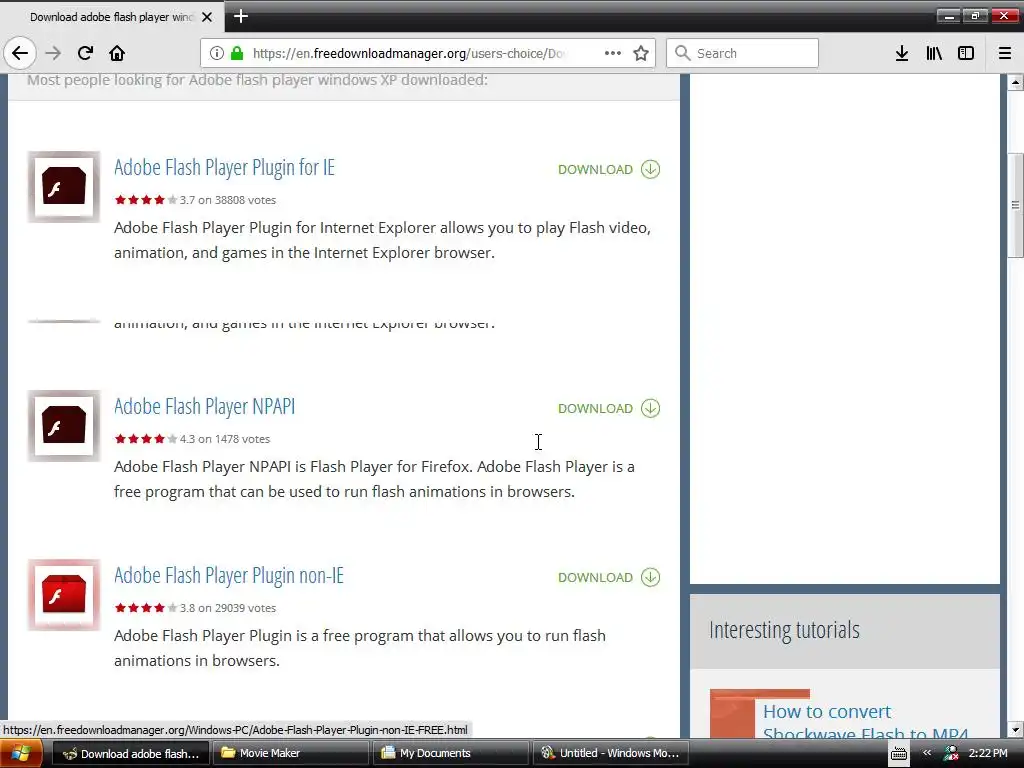1024x768 pixels.
Task: Click Download adobe flash taskbar button
Action: pyautogui.click(x=131, y=753)
